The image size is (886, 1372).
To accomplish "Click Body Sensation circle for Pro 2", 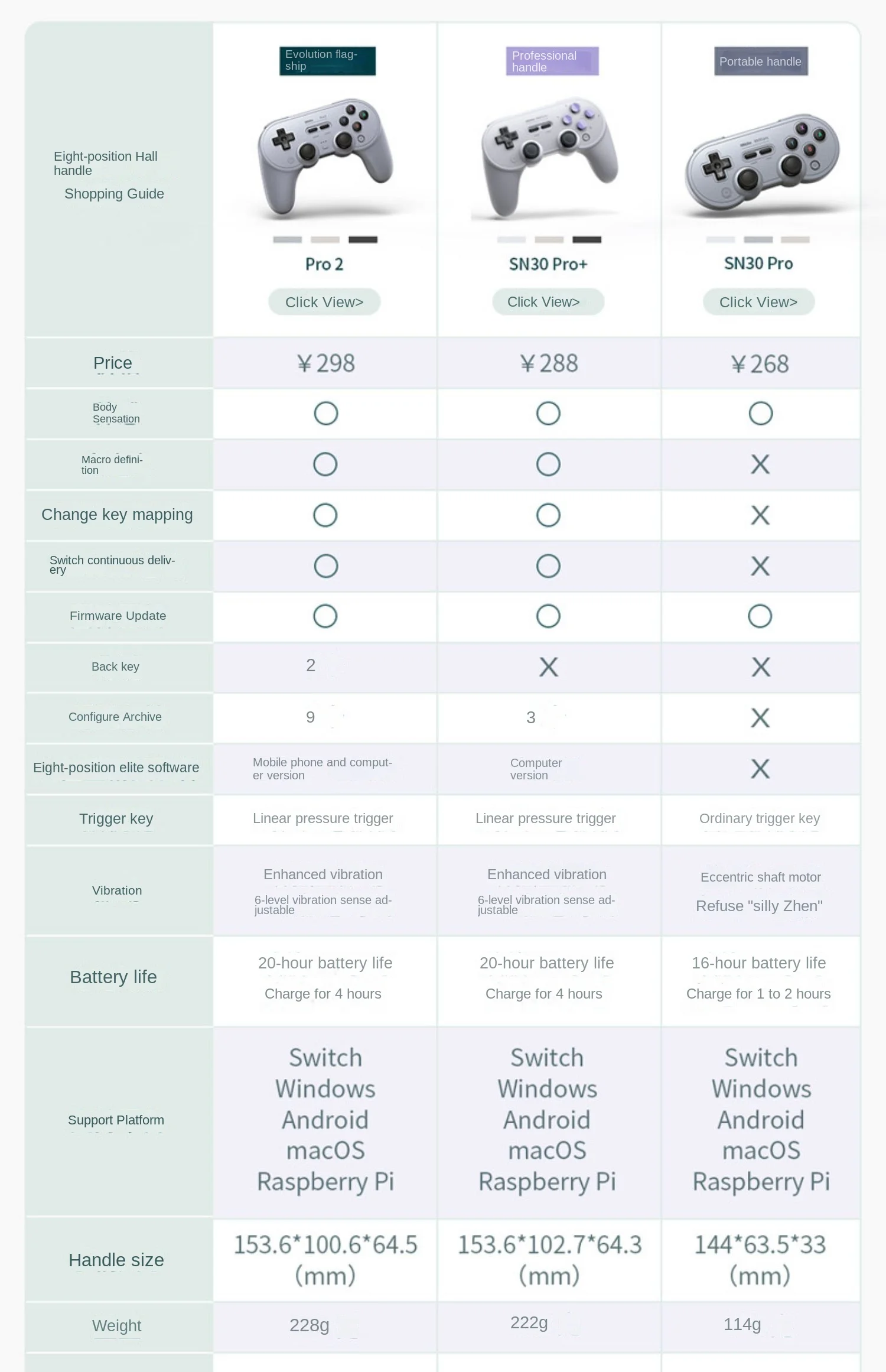I will click(x=326, y=414).
